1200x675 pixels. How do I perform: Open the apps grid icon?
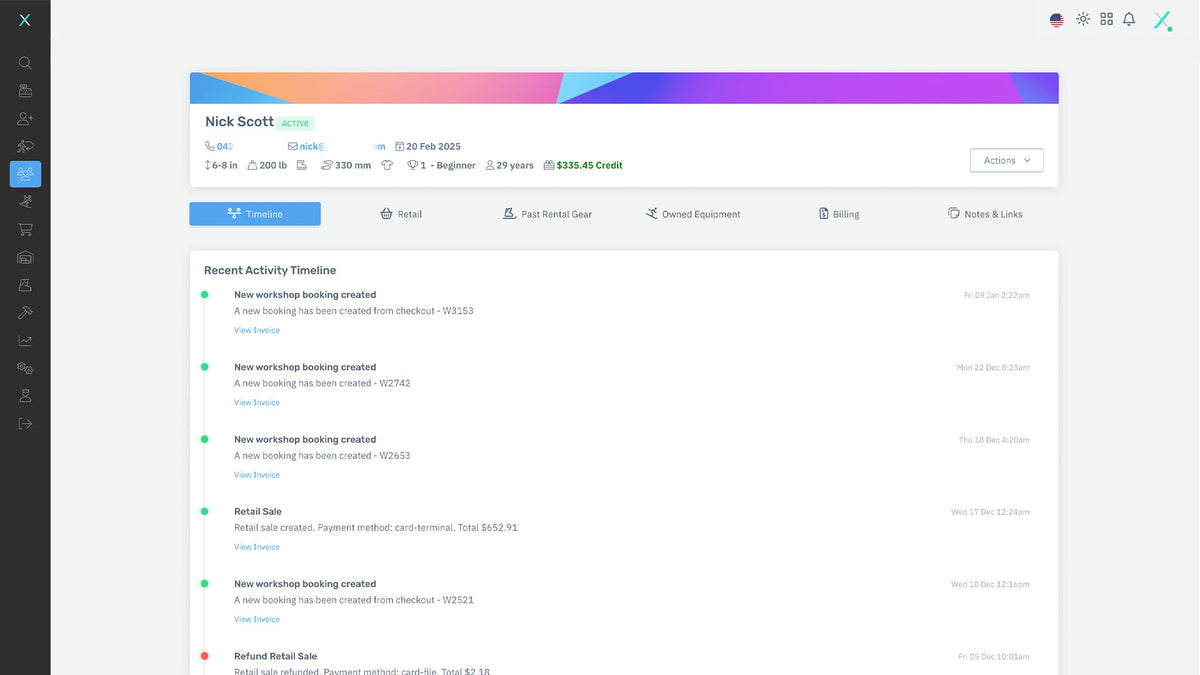1106,19
